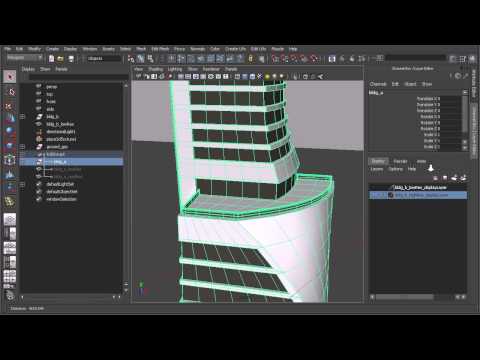Select directionalLight1 in the Outliner
The height and width of the screenshot is (360, 480).
click(x=61, y=132)
